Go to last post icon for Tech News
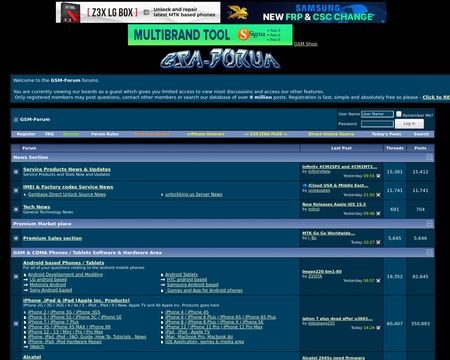This screenshot has width=450, height=360. [378, 214]
